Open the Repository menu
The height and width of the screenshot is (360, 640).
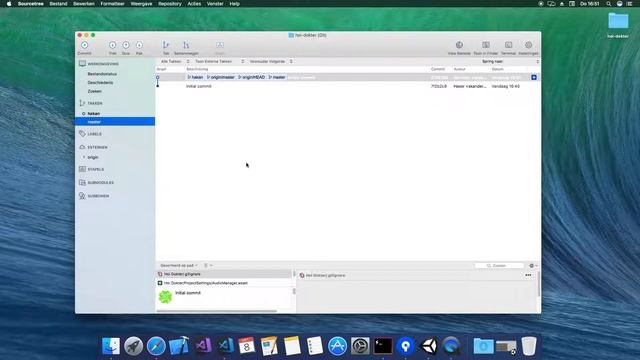pyautogui.click(x=170, y=4)
